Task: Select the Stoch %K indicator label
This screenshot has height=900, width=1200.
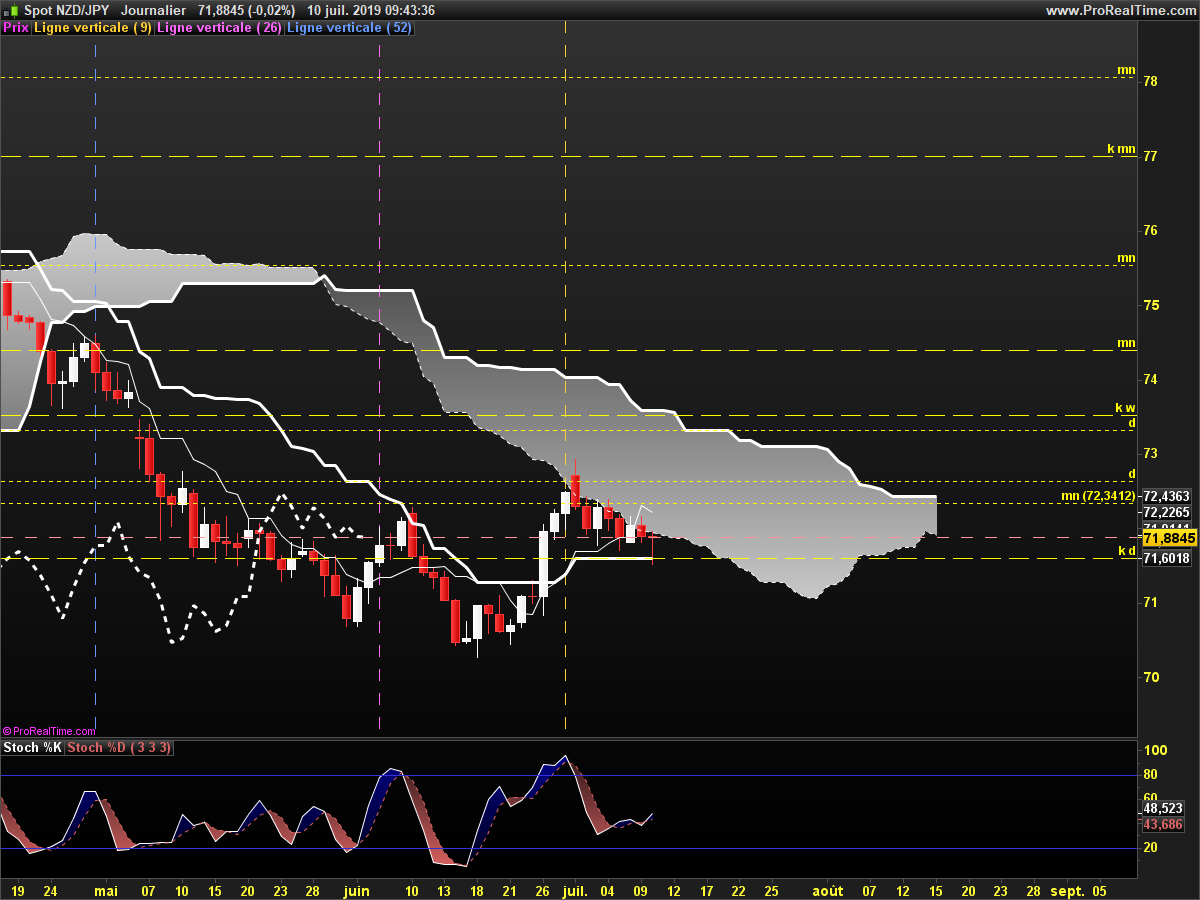Action: click(x=33, y=748)
